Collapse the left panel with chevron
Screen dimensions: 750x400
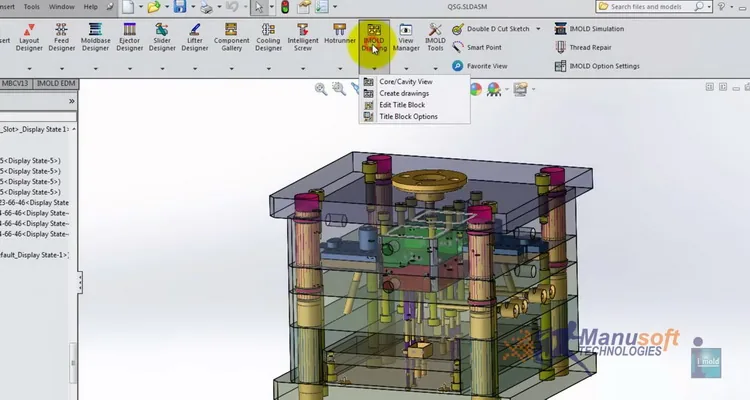[x=72, y=101]
